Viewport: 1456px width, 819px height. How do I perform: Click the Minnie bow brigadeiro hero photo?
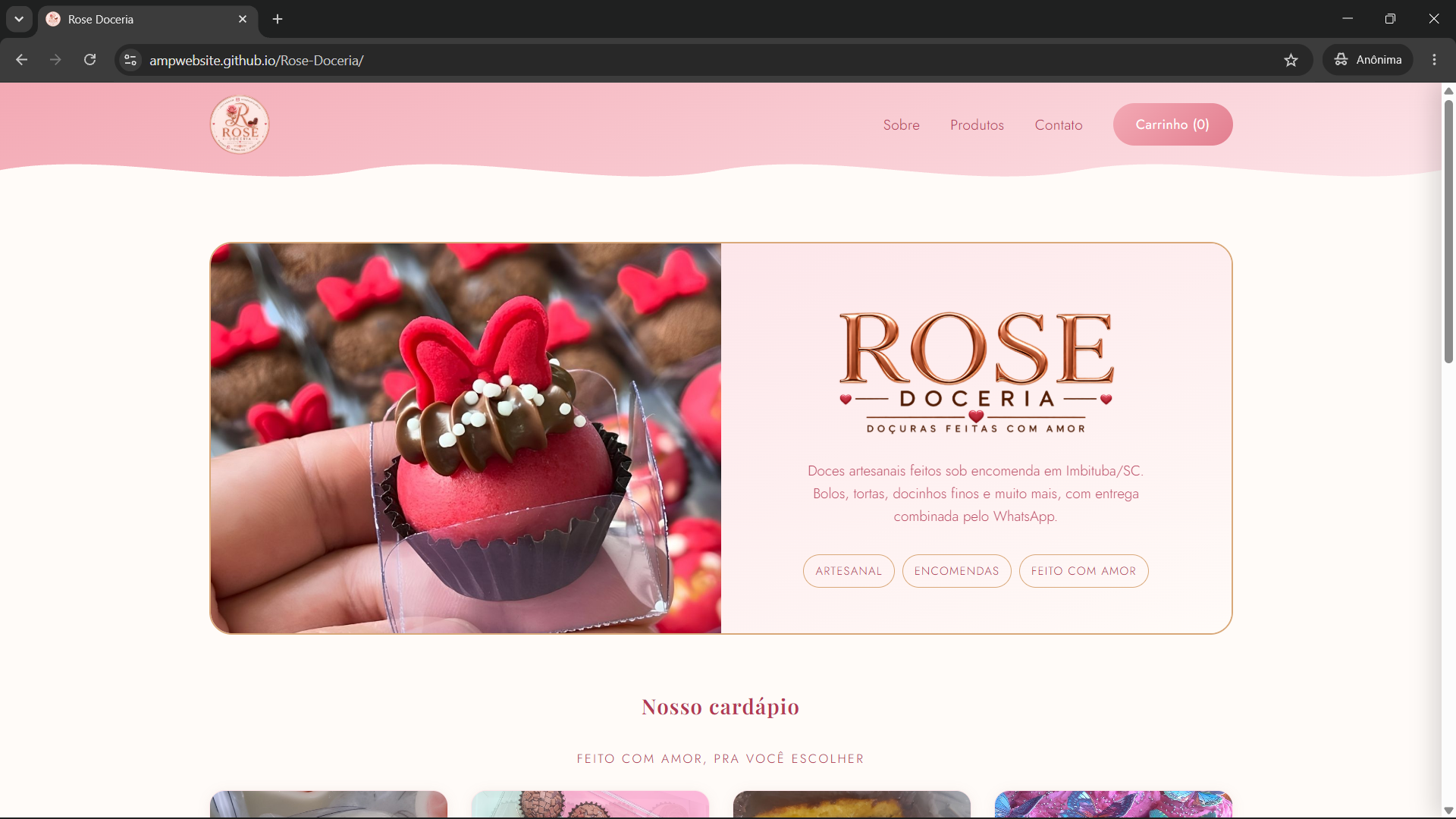tap(466, 438)
